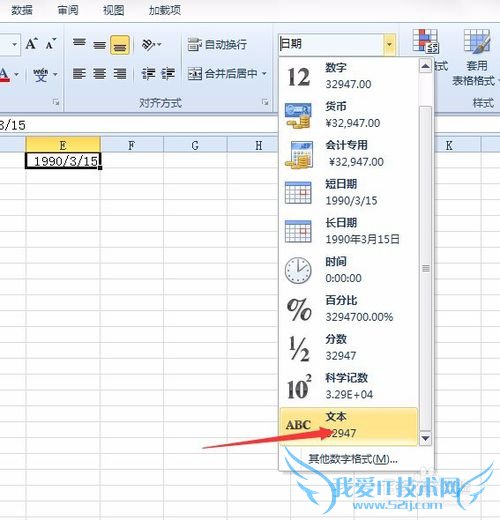Open the 视图 ribbon tab

[114, 10]
